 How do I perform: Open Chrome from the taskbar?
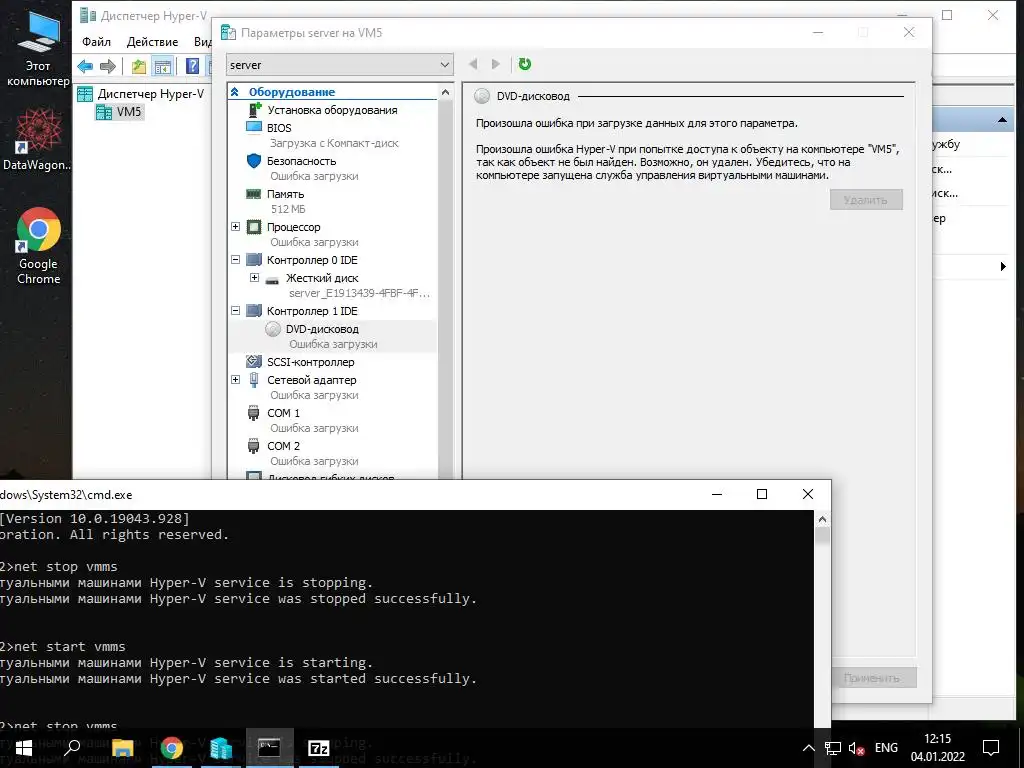[x=172, y=748]
